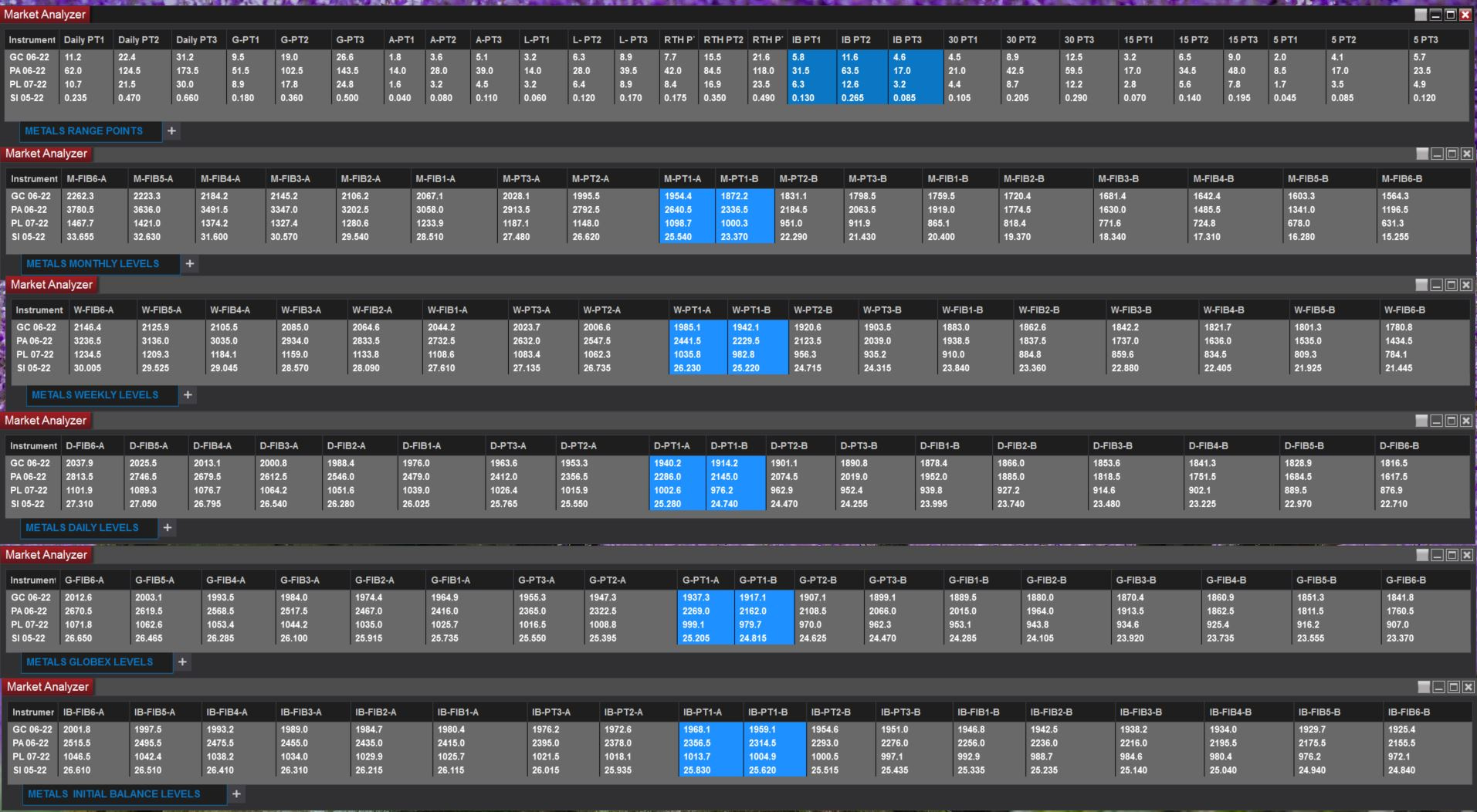This screenshot has height=812, width=1477.
Task: Maximize the Metals Initial Balance Levels window
Action: pos(1454,687)
